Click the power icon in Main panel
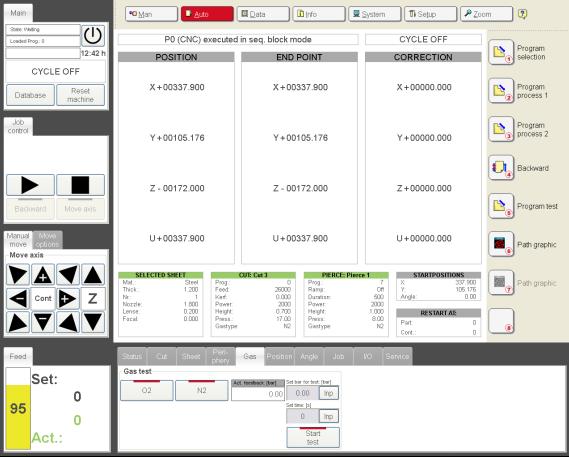Screen dimensions: 569x458 point(93,36)
